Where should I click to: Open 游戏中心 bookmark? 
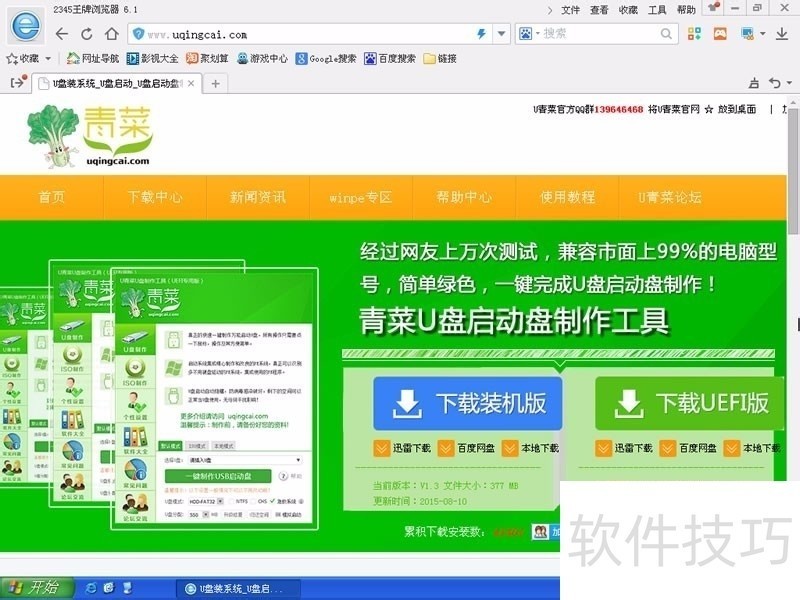point(262,59)
